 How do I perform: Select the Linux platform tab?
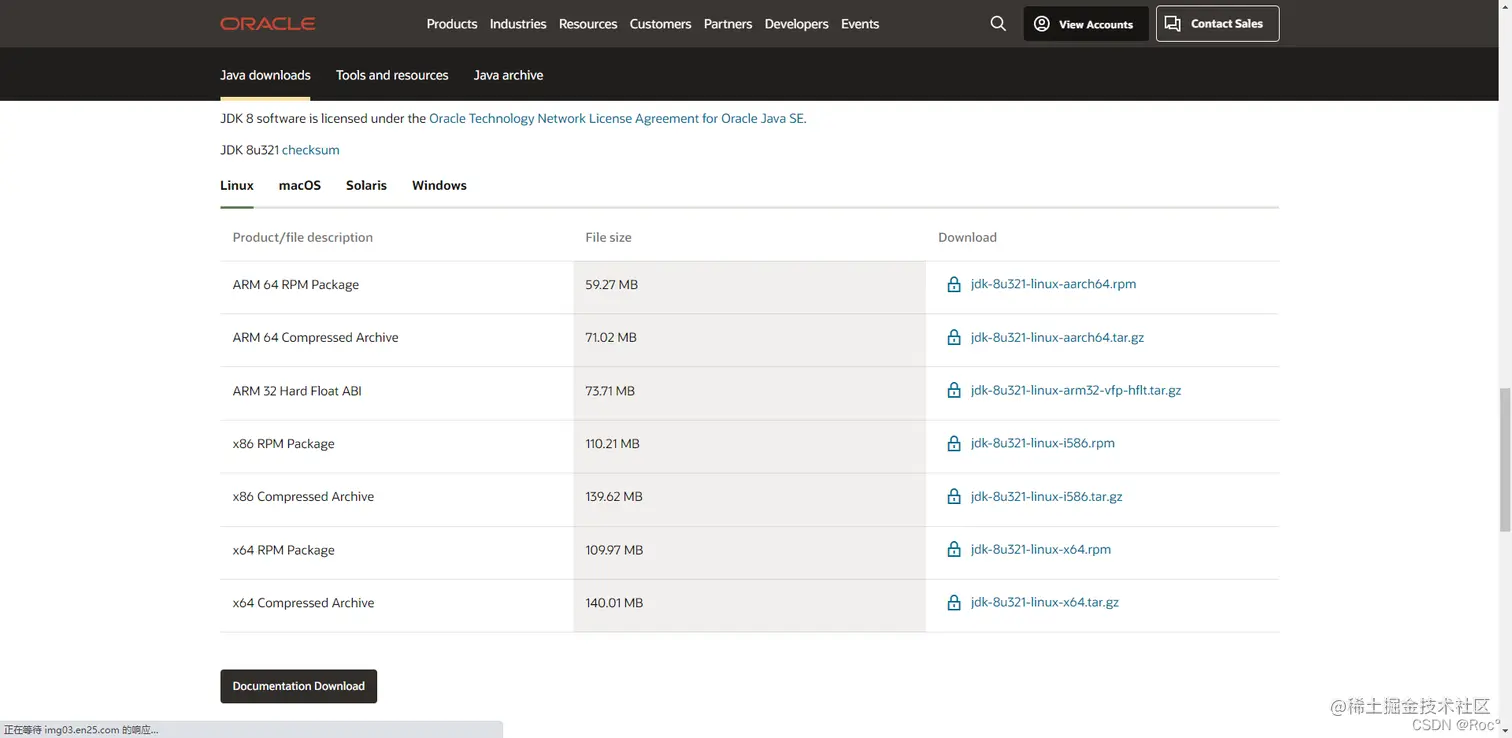tap(237, 185)
